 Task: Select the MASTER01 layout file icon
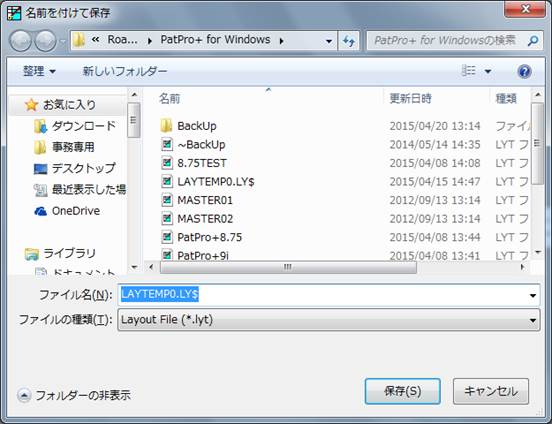[x=167, y=200]
